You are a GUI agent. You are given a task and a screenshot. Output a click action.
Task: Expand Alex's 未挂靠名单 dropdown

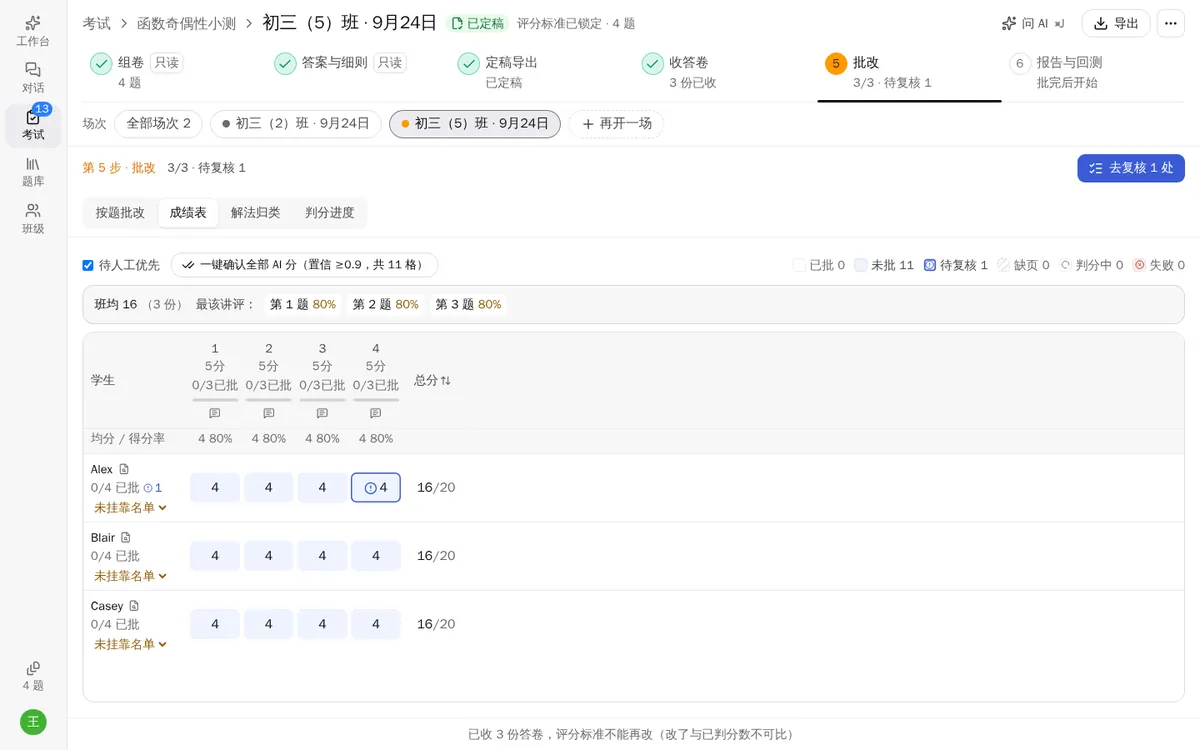click(131, 508)
